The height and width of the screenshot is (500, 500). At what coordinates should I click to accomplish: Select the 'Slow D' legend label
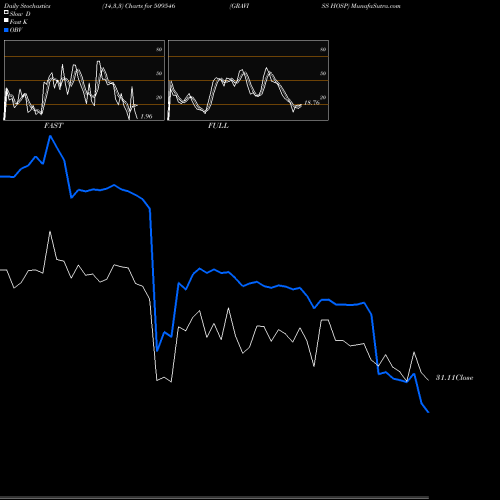pos(20,14)
